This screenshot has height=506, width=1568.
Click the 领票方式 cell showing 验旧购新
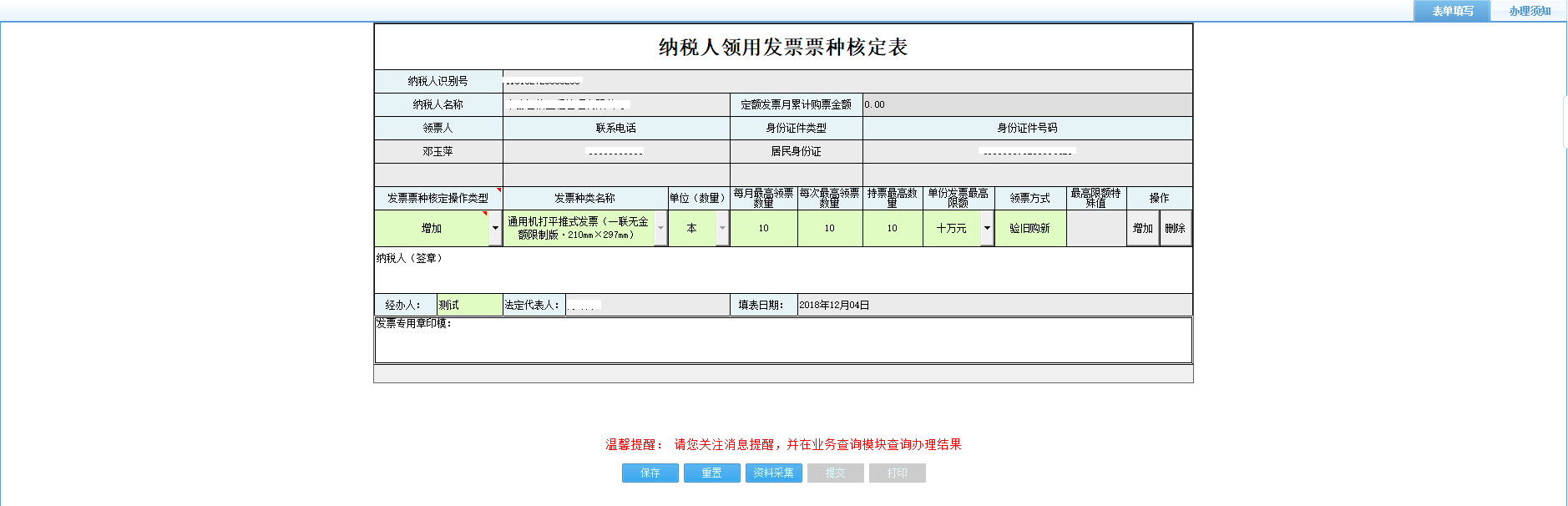[1029, 228]
